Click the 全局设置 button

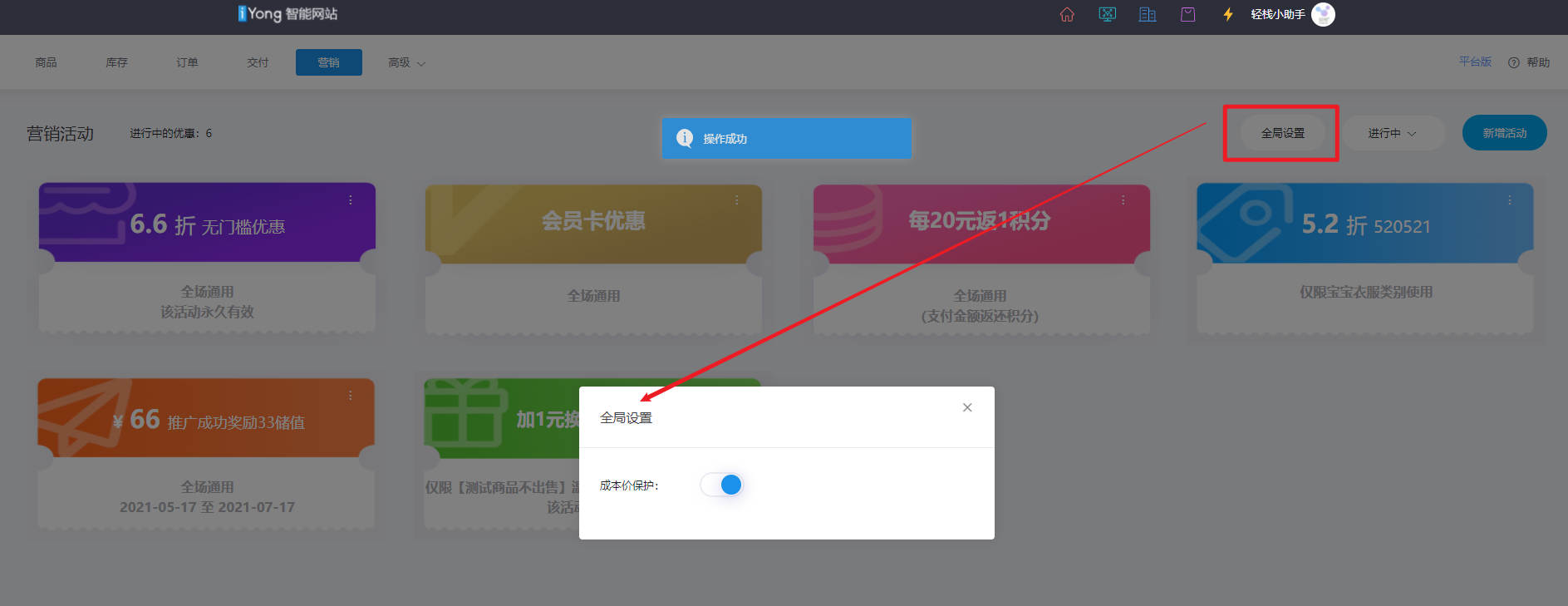pyautogui.click(x=1283, y=133)
